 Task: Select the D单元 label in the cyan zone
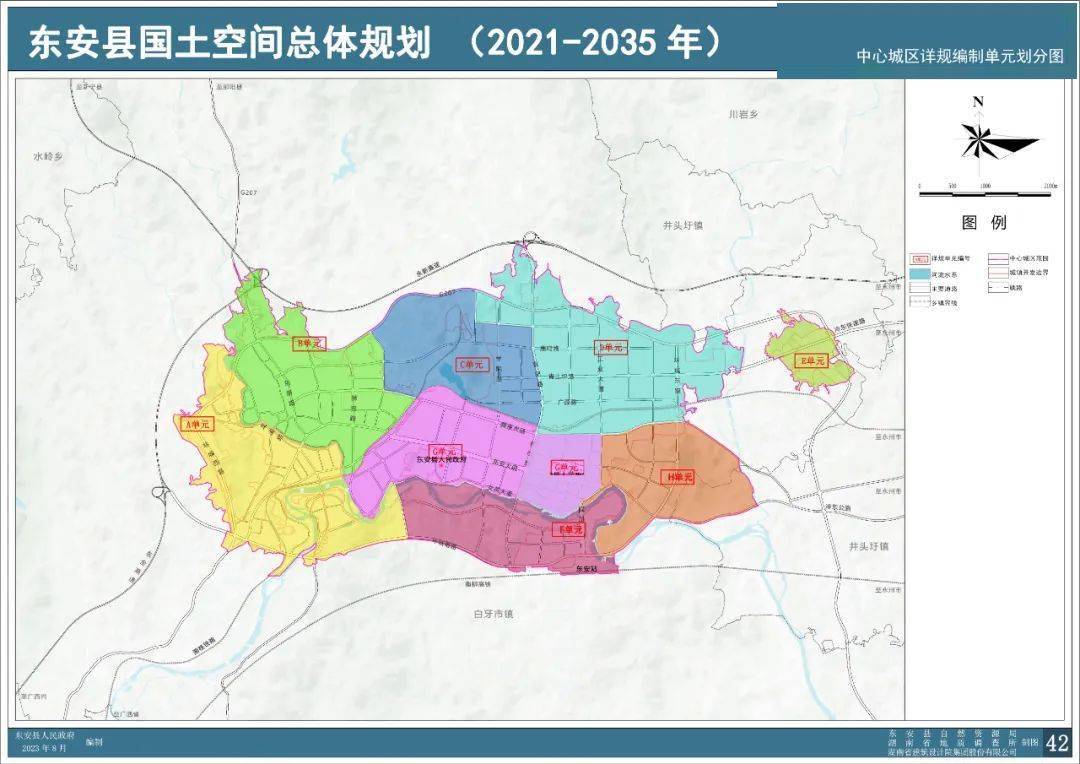pos(610,348)
